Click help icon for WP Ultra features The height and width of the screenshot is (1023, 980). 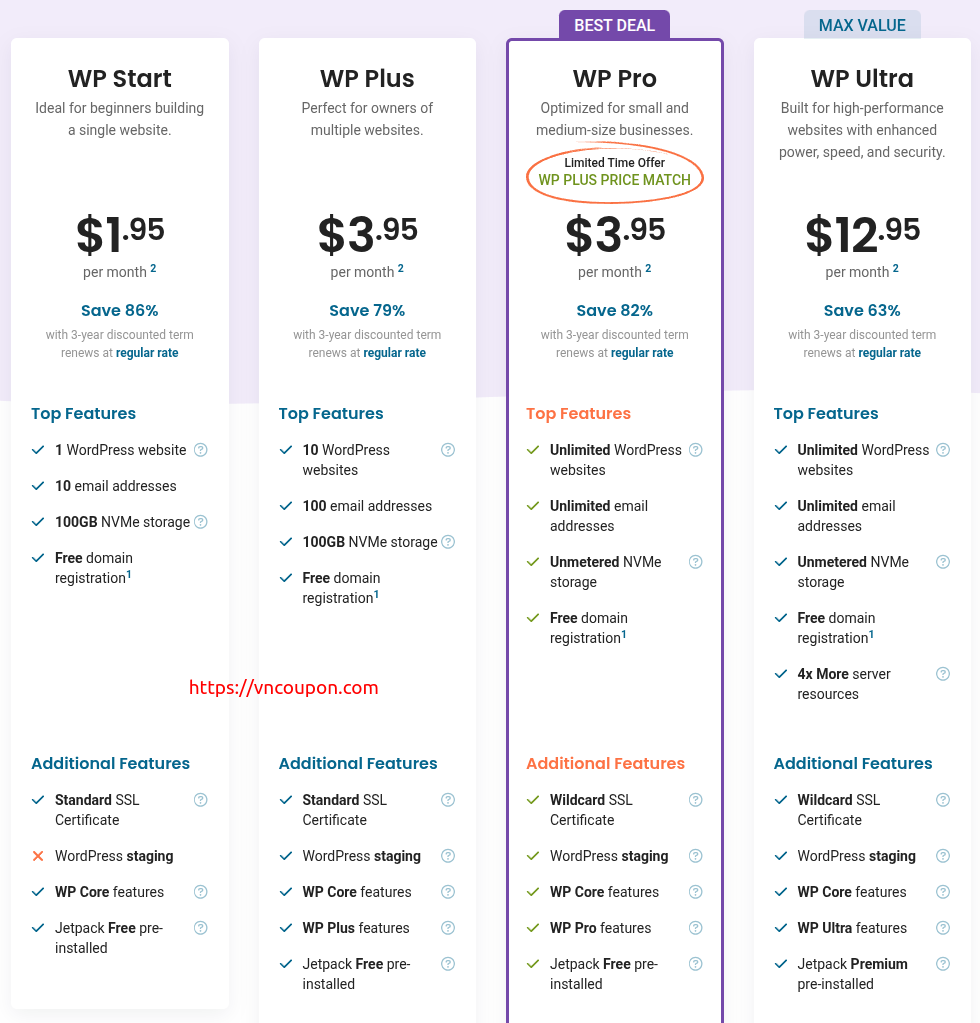point(943,928)
